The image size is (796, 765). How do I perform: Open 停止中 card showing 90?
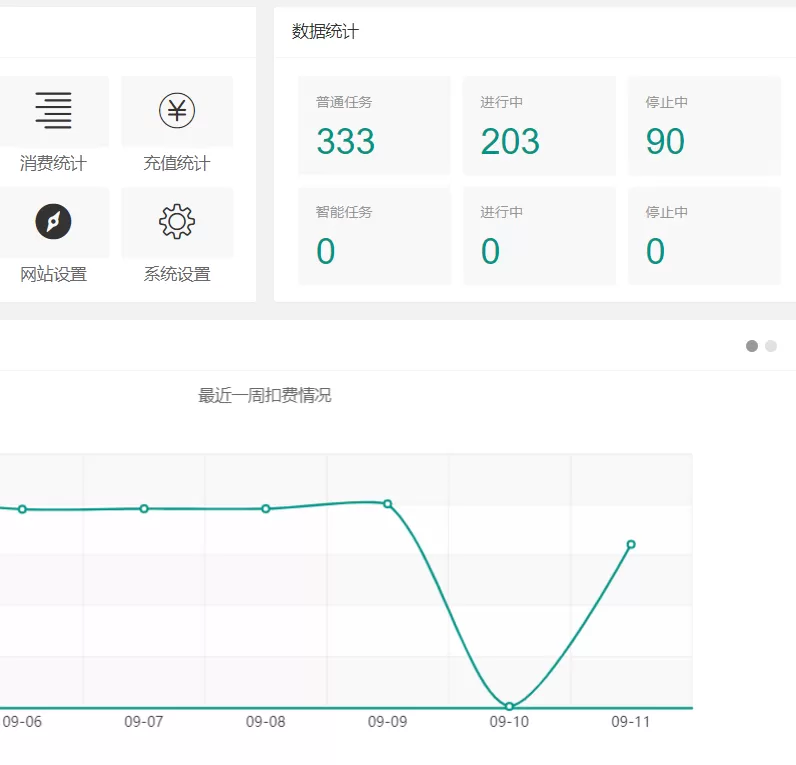point(704,126)
